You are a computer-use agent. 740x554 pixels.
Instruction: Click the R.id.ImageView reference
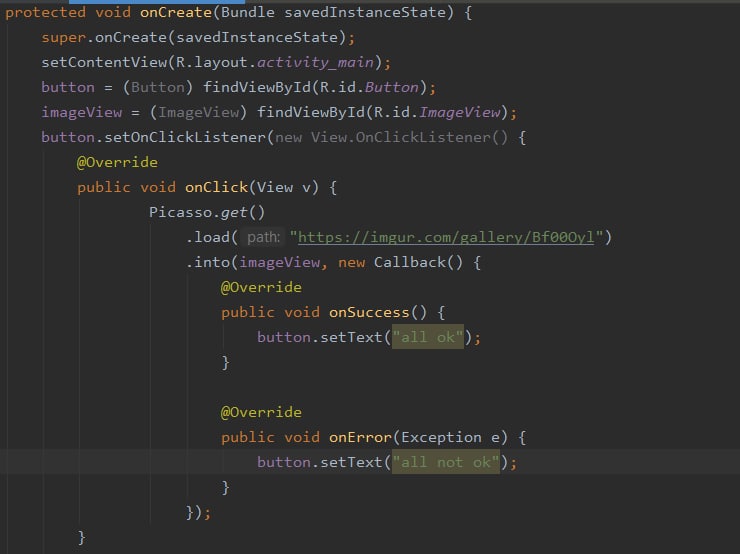pos(437,112)
